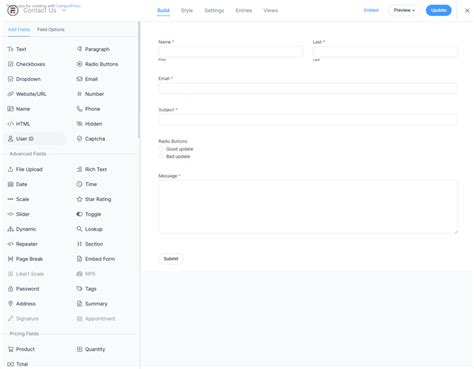Insert a Dynamic field
Image resolution: width=474 pixels, height=369 pixels.
click(22, 229)
